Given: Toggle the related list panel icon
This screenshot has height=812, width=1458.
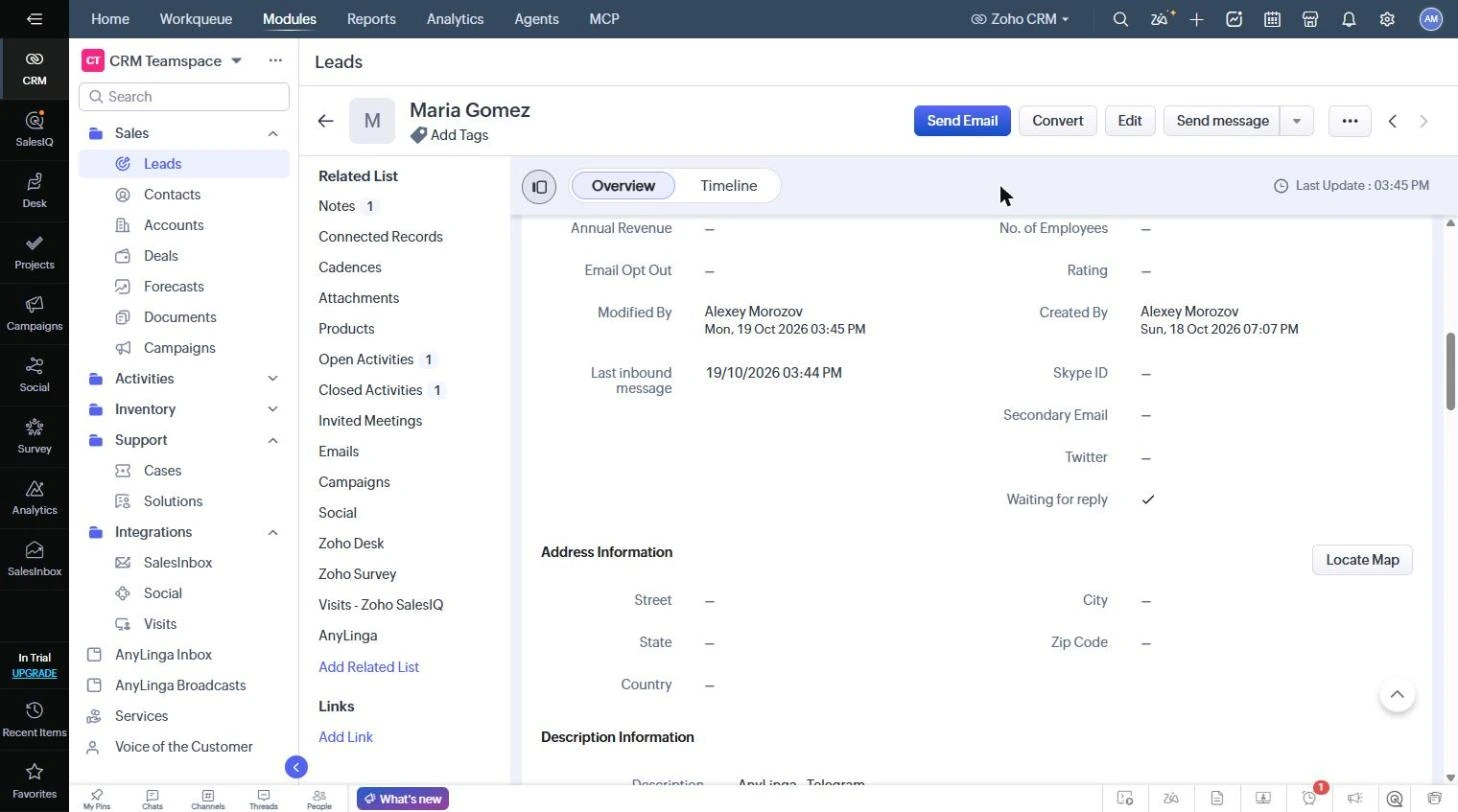Looking at the screenshot, I should coord(539,186).
